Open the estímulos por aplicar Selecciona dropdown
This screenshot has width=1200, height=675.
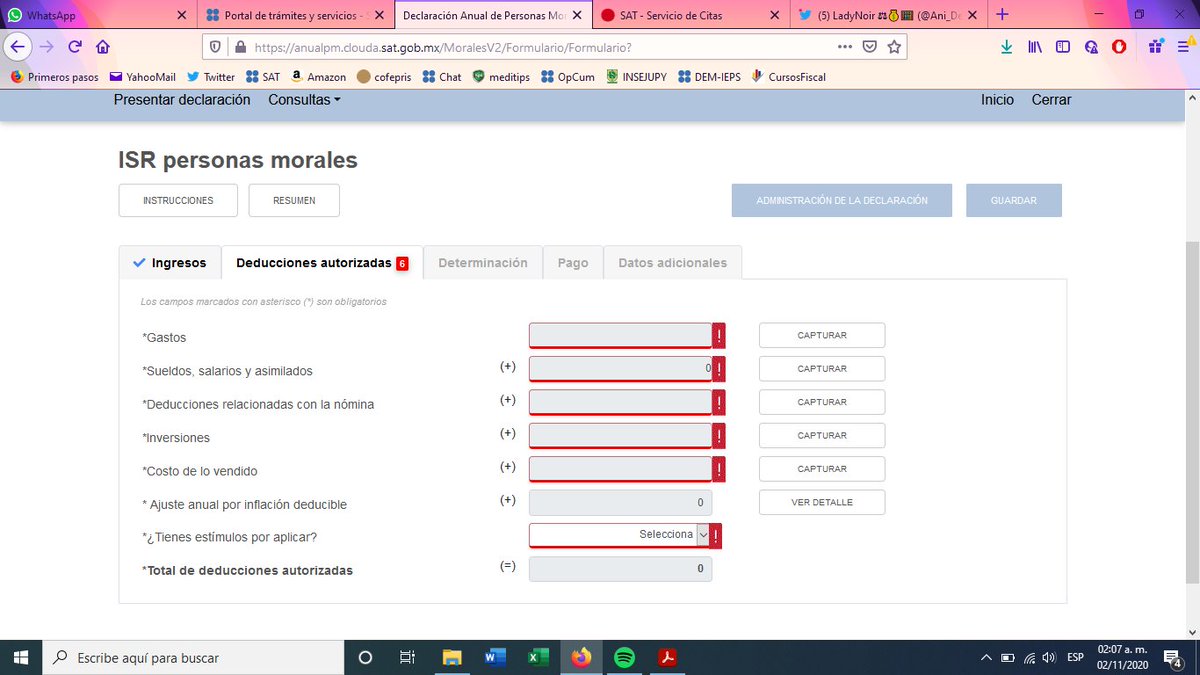[x=621, y=535]
